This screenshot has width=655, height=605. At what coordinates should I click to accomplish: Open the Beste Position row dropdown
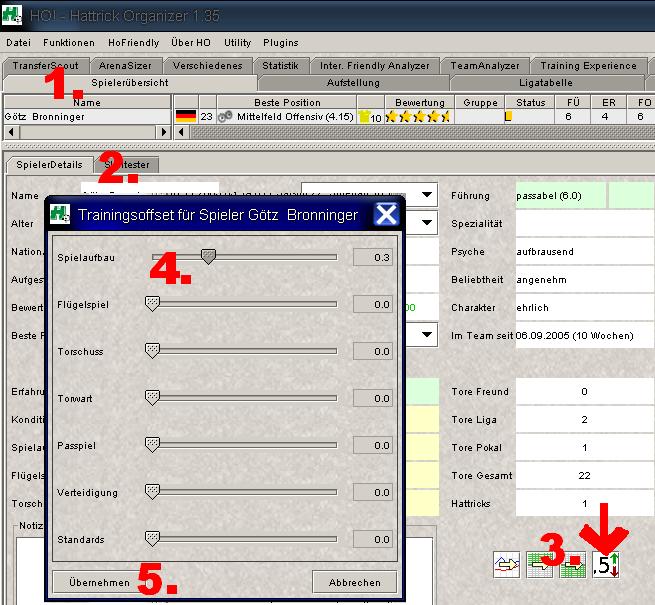[x=427, y=335]
